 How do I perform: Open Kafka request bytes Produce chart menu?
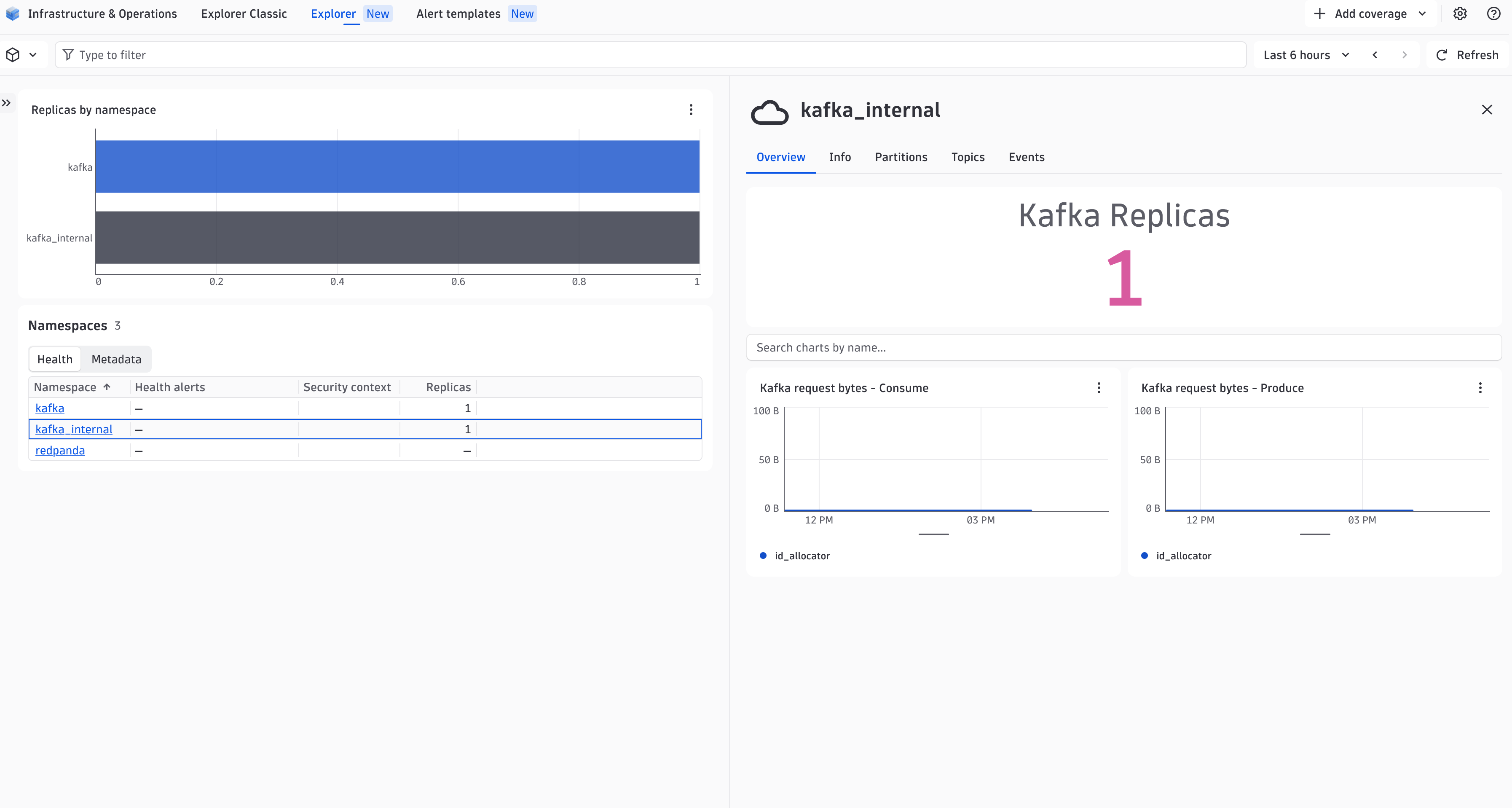[1480, 387]
